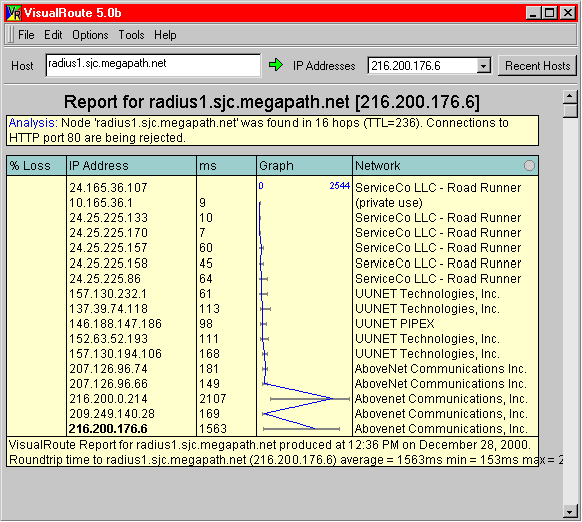Click IP address 24.25.225.170

pos(108,233)
